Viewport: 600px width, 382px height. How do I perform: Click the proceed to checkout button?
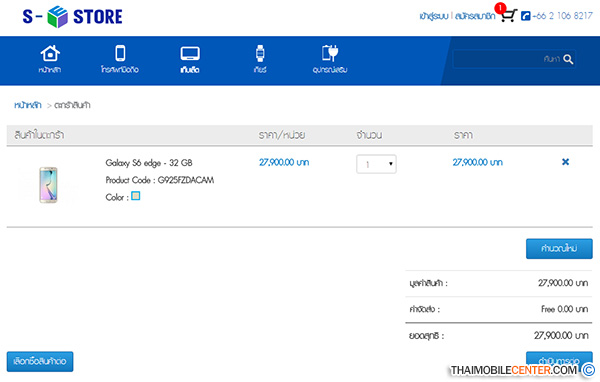click(559, 360)
